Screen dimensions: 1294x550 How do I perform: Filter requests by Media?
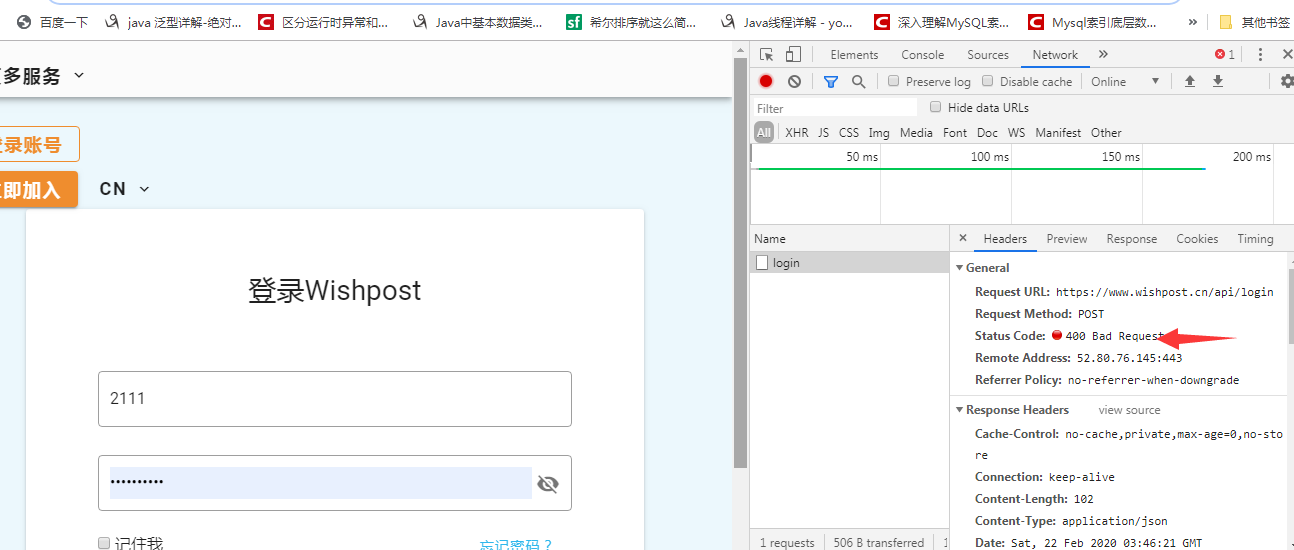916,133
